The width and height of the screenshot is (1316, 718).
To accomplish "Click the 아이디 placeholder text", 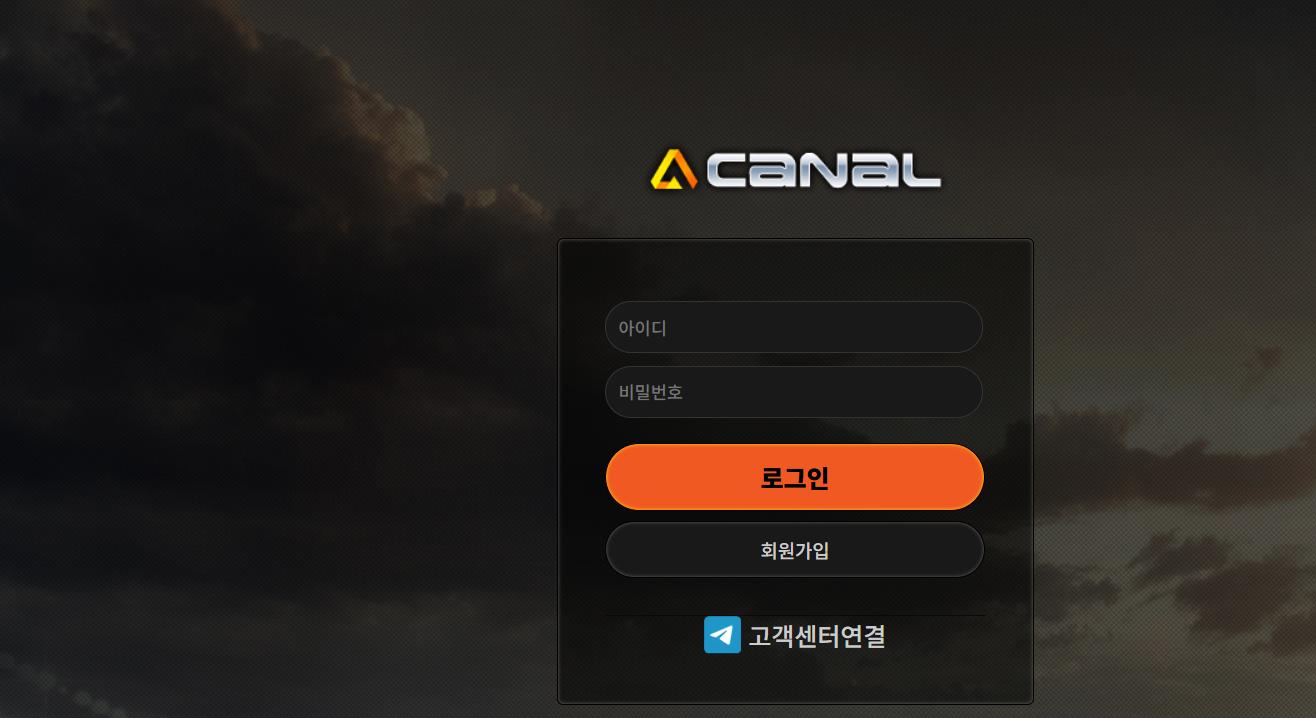I will point(642,327).
